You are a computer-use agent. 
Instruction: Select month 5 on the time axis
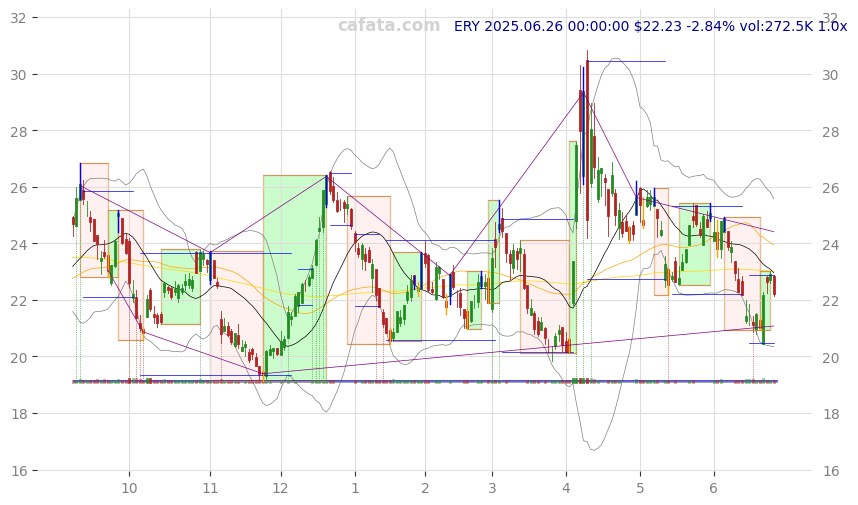pos(640,488)
